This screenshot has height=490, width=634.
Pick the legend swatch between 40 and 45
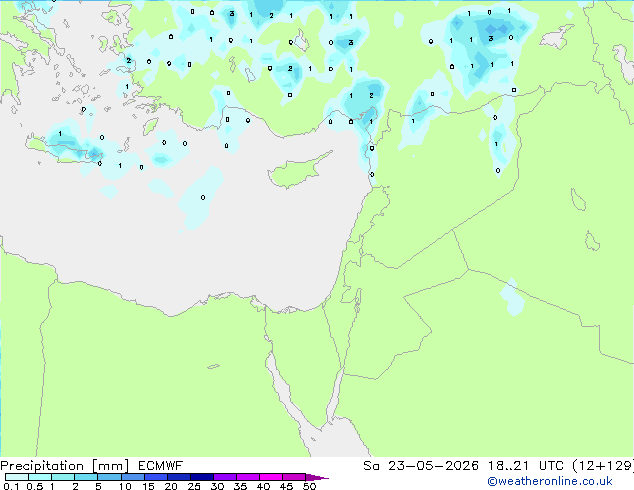271,477
